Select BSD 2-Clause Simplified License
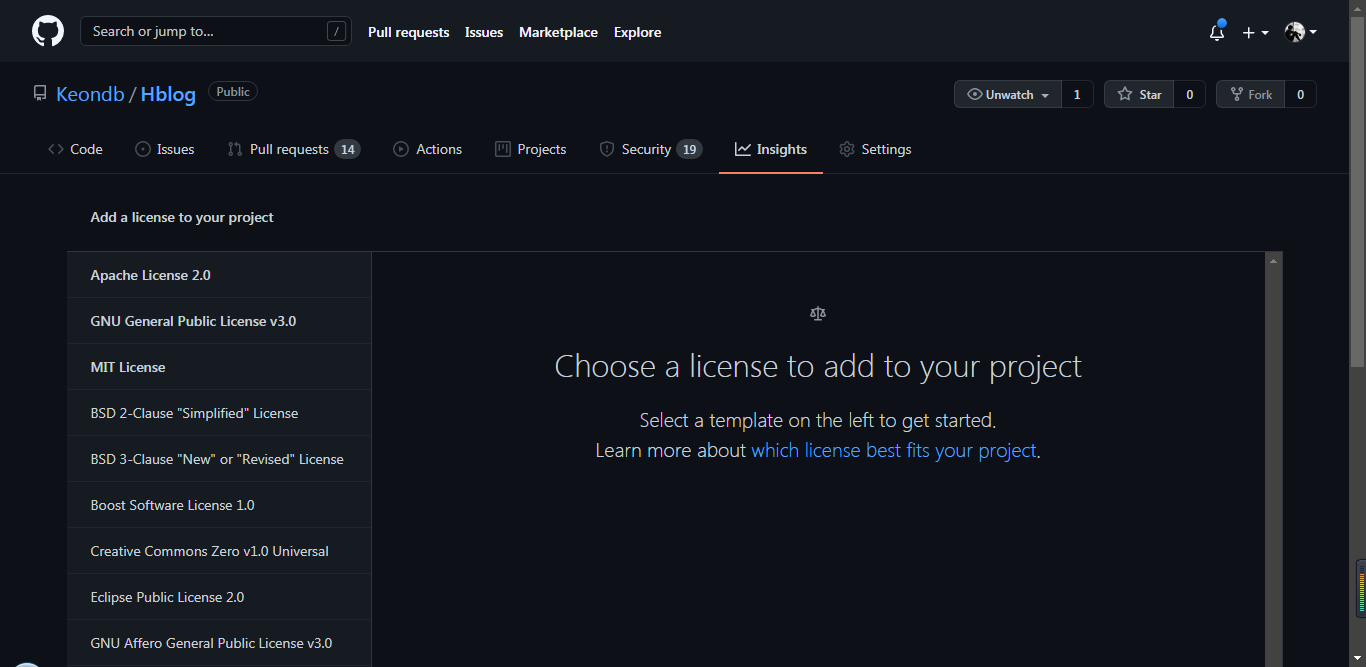 coord(219,413)
